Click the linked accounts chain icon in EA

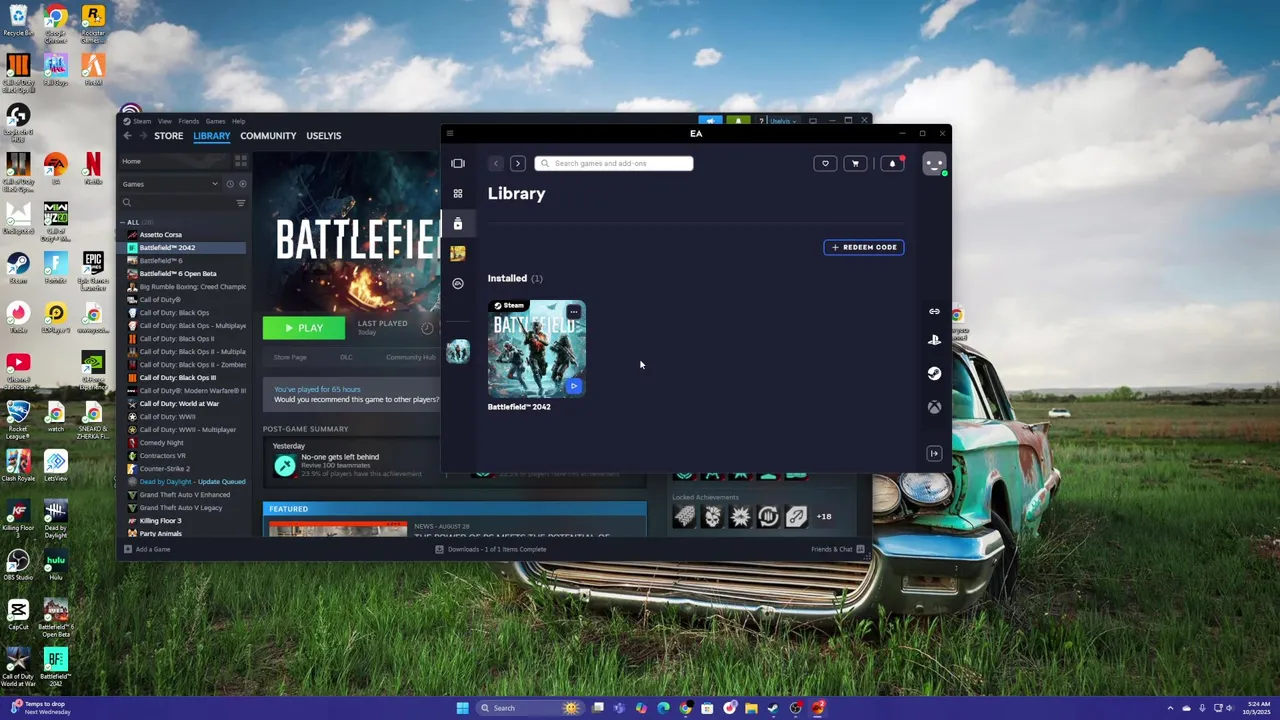pyautogui.click(x=934, y=311)
